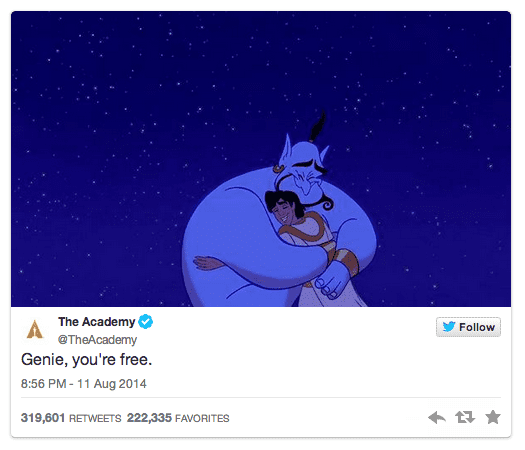The height and width of the screenshot is (450, 525).
Task: Click the 11 Aug 2014 date text
Action: coord(112,384)
